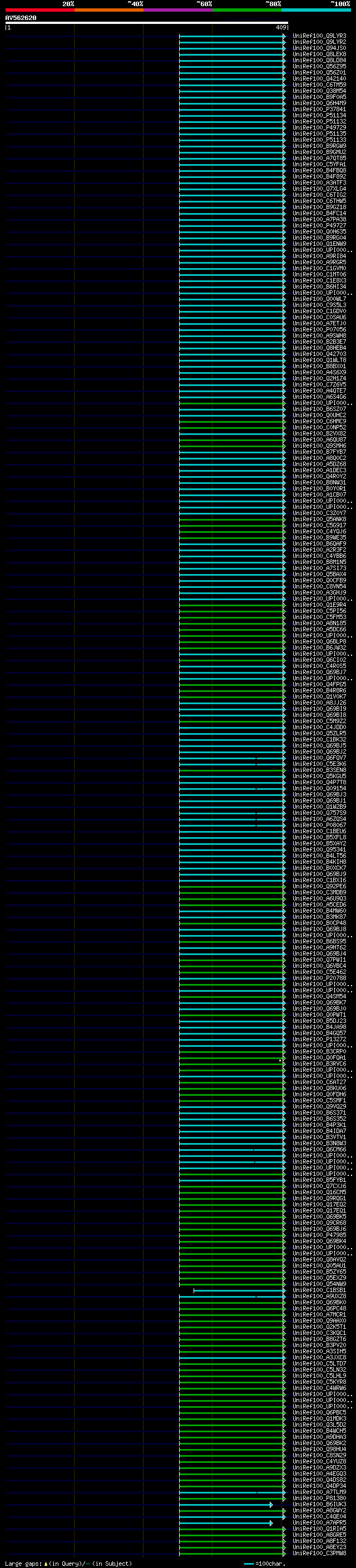
Task: Select UniRef100_A5CED6 entry
Action: 319,904
